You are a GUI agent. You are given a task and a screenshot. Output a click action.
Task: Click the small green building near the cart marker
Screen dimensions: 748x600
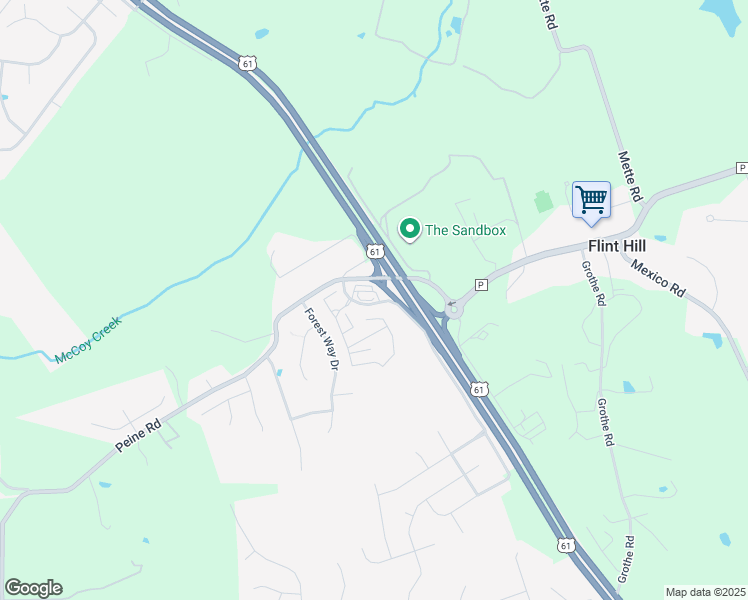543,201
